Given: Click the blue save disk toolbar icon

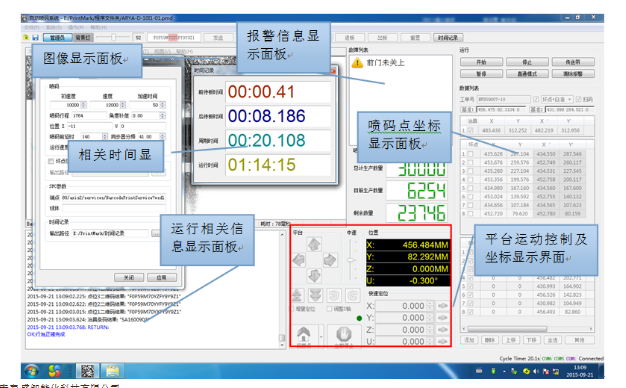Looking at the screenshot, I should click(x=36, y=38).
